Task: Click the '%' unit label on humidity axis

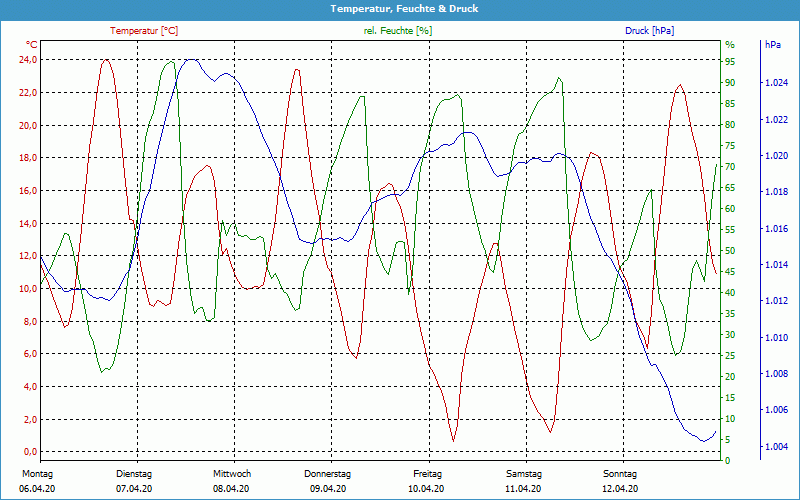Action: point(729,45)
